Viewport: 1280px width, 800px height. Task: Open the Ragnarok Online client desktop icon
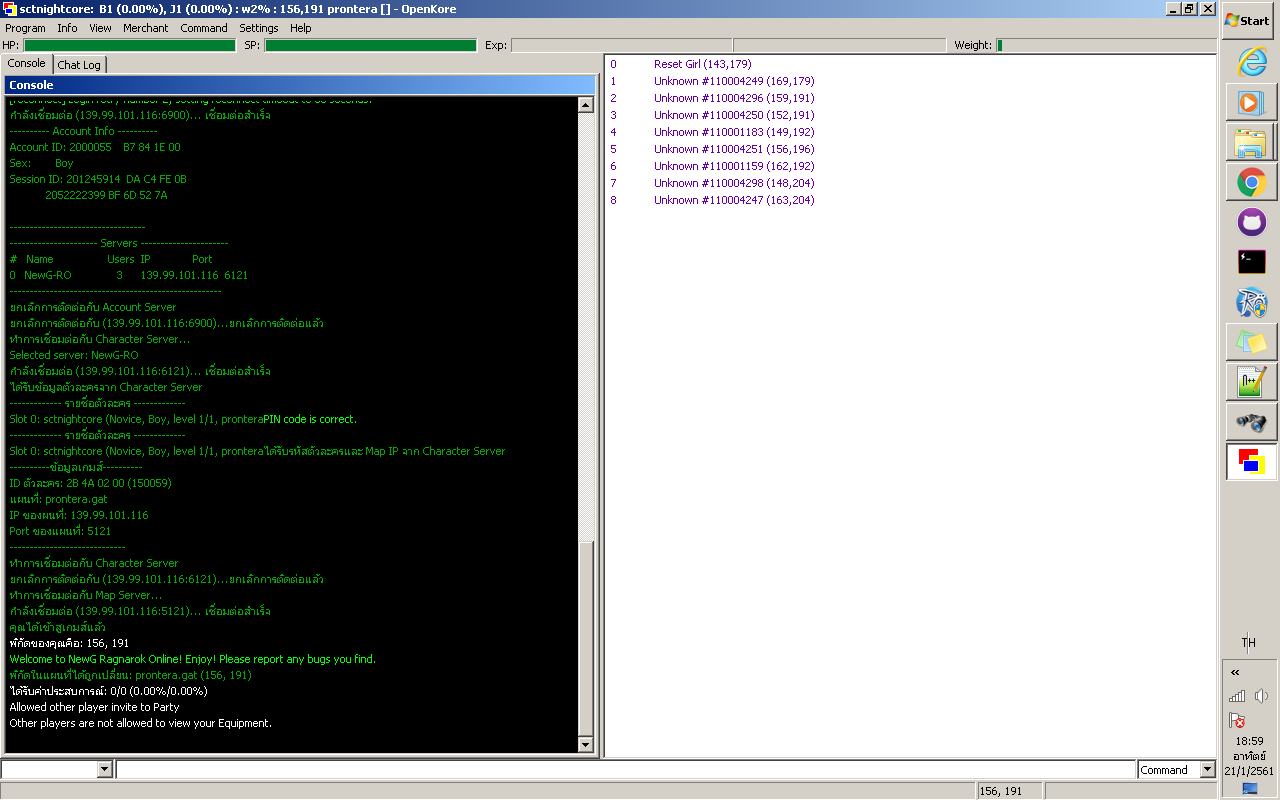coord(1251,300)
